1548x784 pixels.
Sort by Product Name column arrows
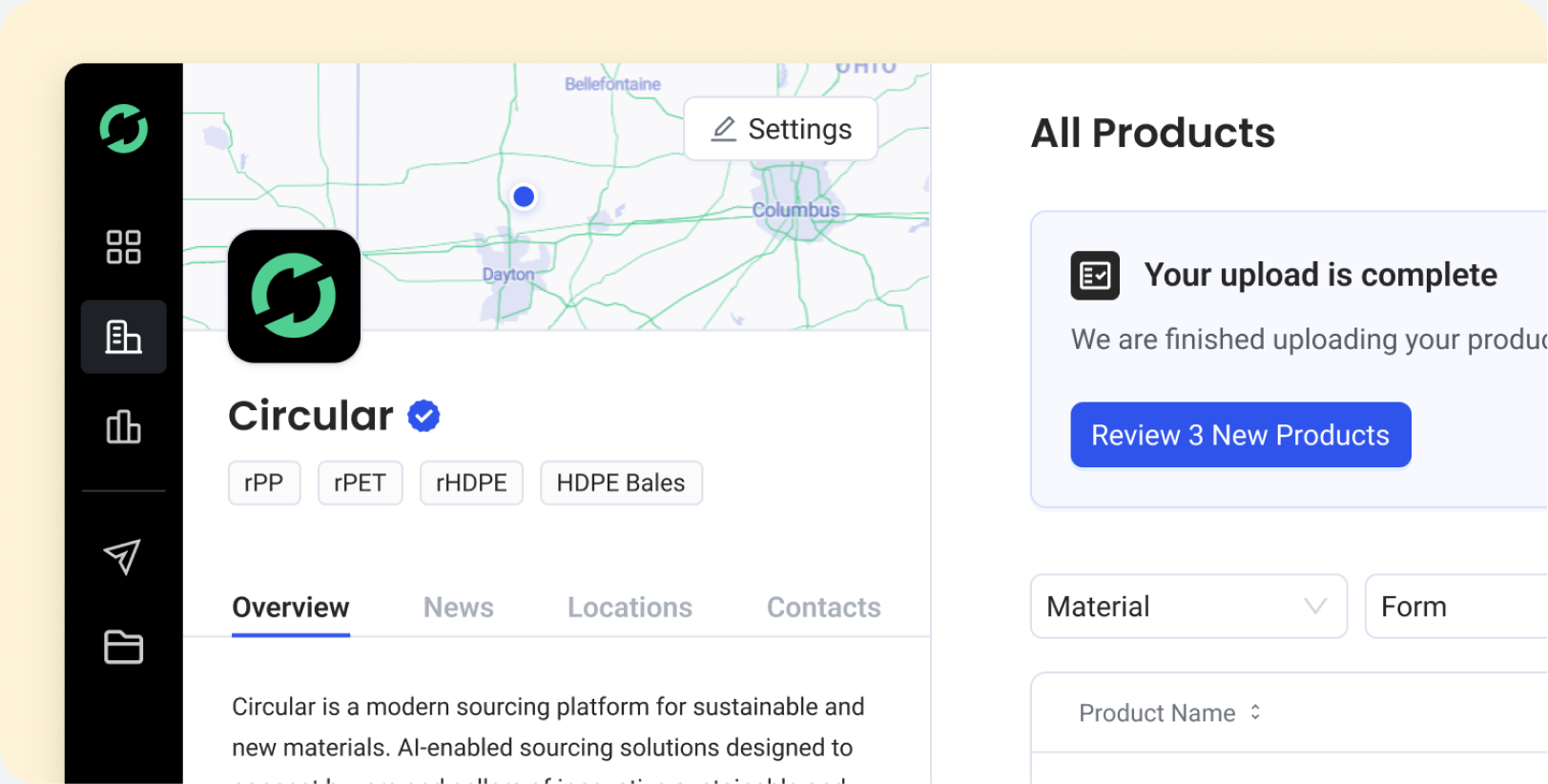tap(1255, 712)
